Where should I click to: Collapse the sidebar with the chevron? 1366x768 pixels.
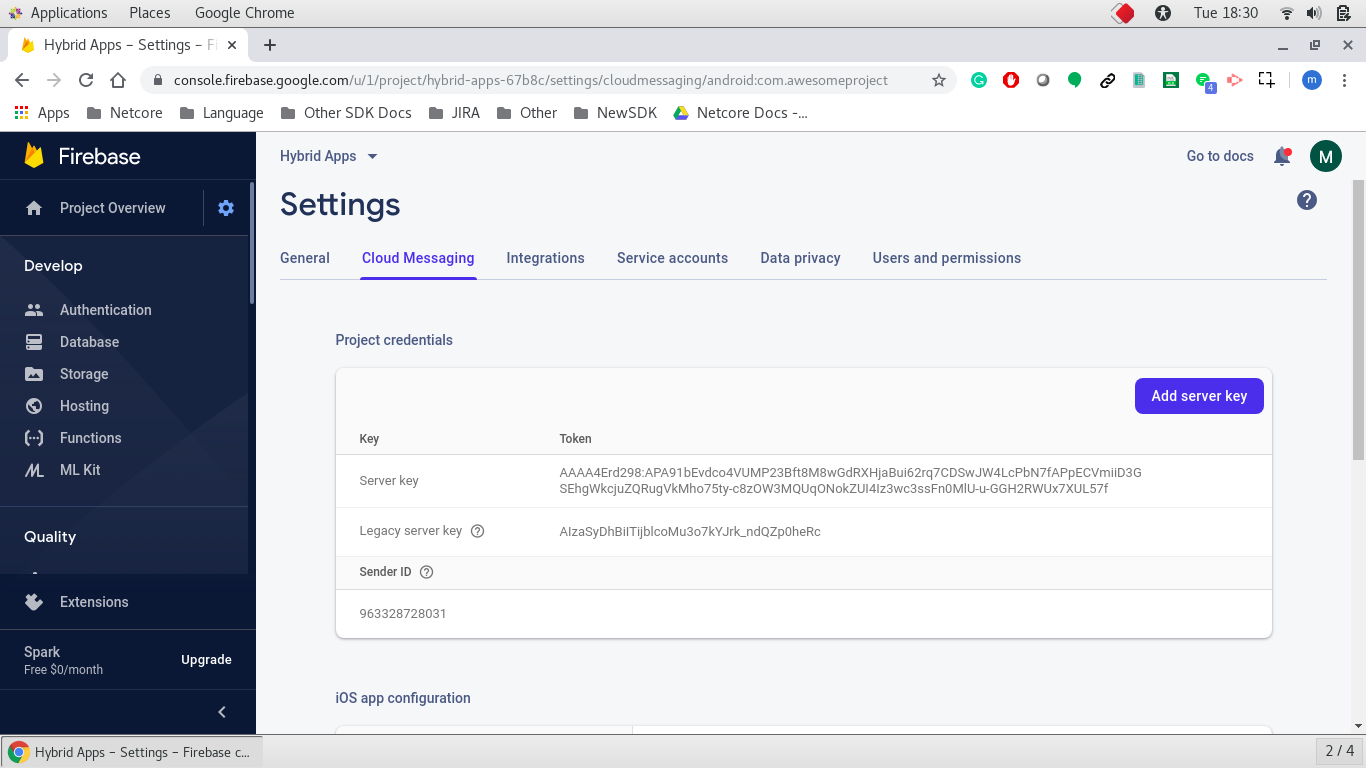[x=222, y=712]
